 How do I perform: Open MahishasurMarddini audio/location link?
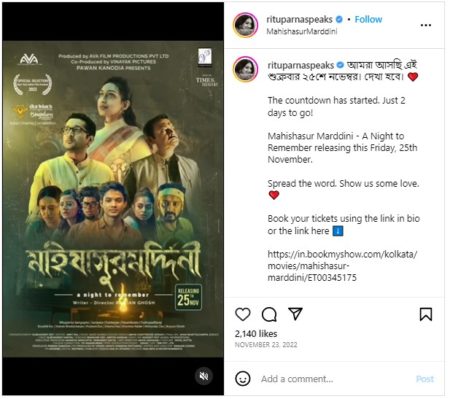pyautogui.click(x=302, y=31)
